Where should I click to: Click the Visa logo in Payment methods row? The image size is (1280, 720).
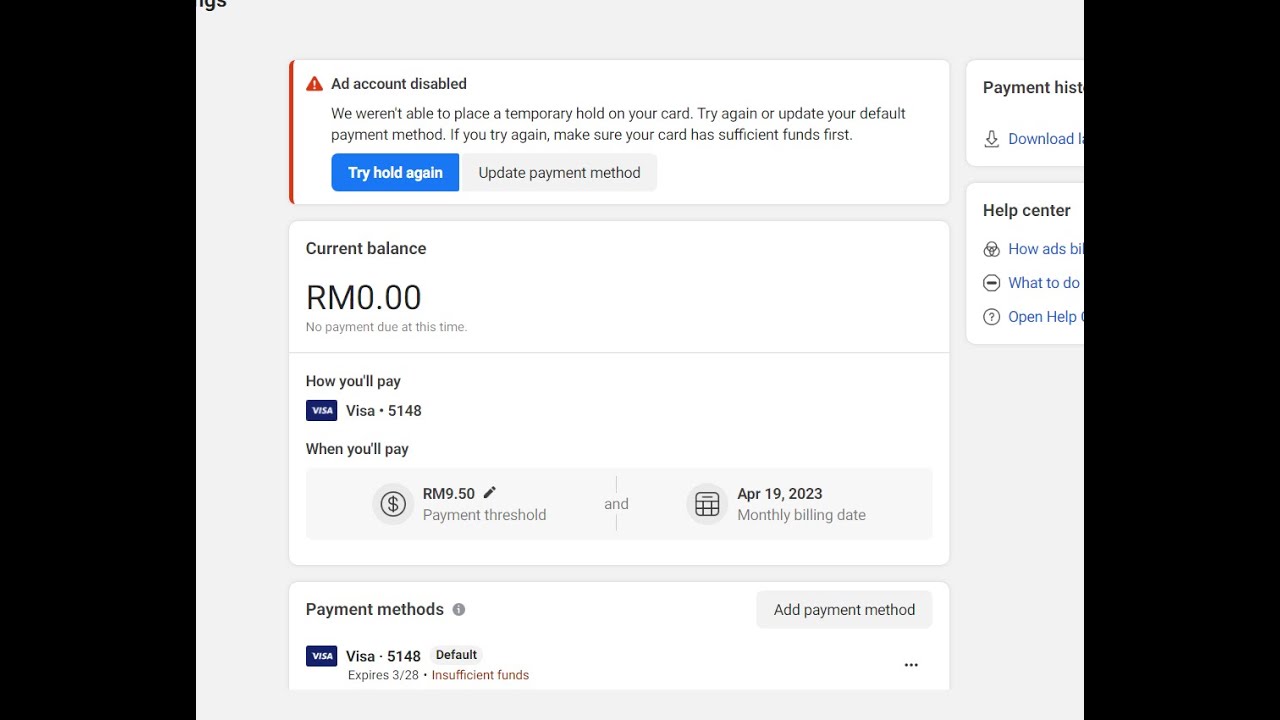tap(322, 656)
